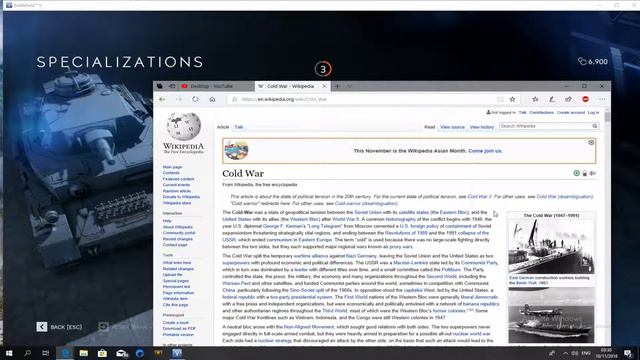Go back in the Edge browser
The image size is (640, 360).
click(x=162, y=99)
